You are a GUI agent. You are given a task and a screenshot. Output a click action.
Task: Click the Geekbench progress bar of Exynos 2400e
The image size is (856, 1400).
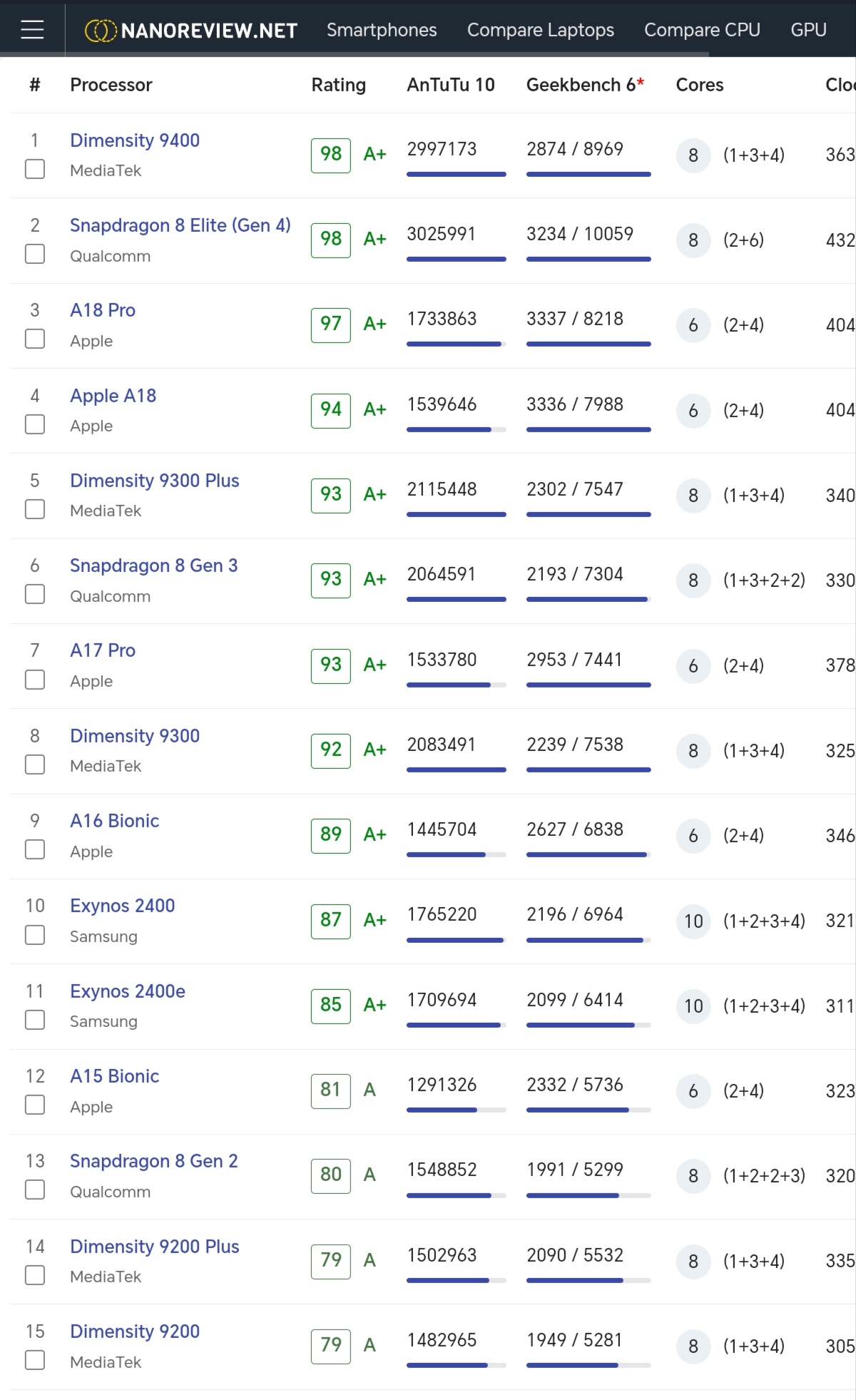(588, 1025)
